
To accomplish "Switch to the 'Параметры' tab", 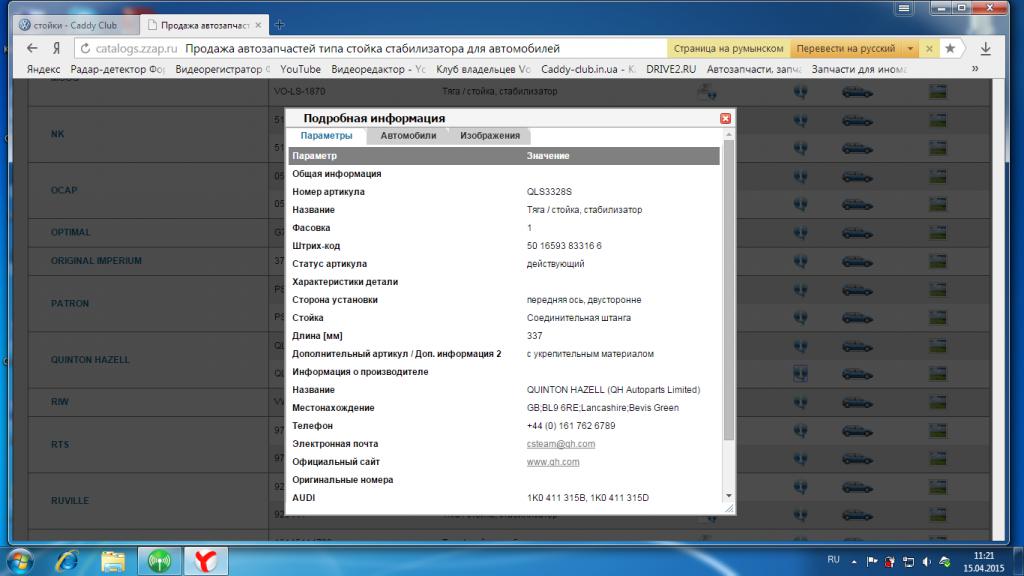I will [x=326, y=135].
